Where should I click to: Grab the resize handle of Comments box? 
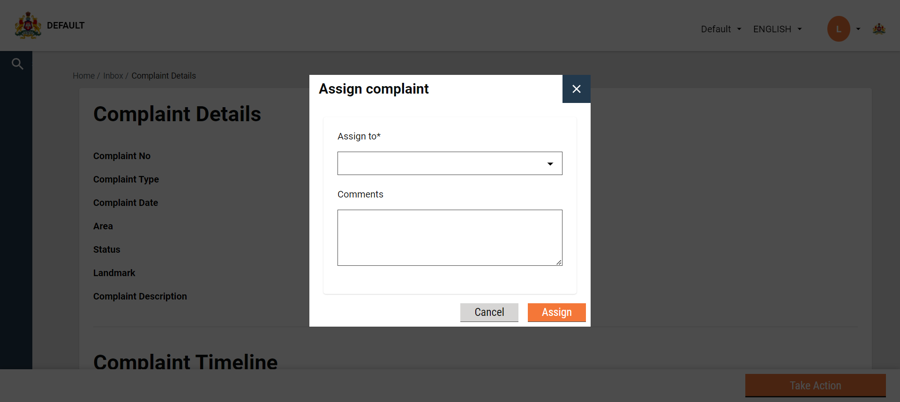pos(558,262)
